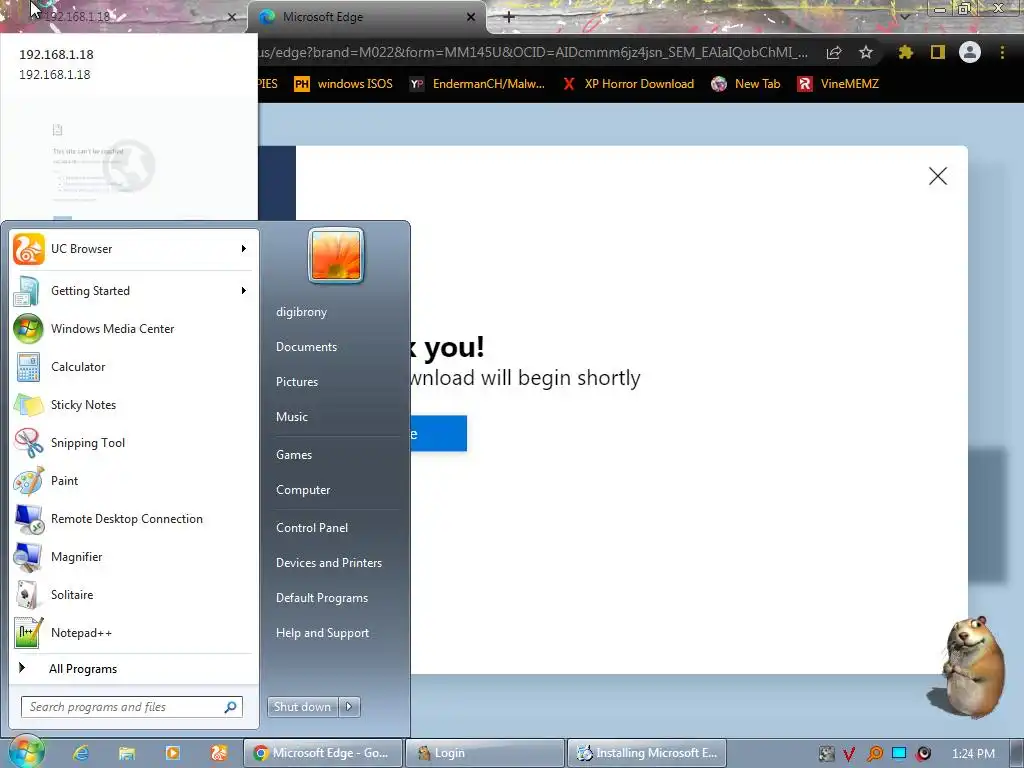This screenshot has height=768, width=1024.
Task: Open Internet Explorer from the taskbar
Action: coord(80,753)
